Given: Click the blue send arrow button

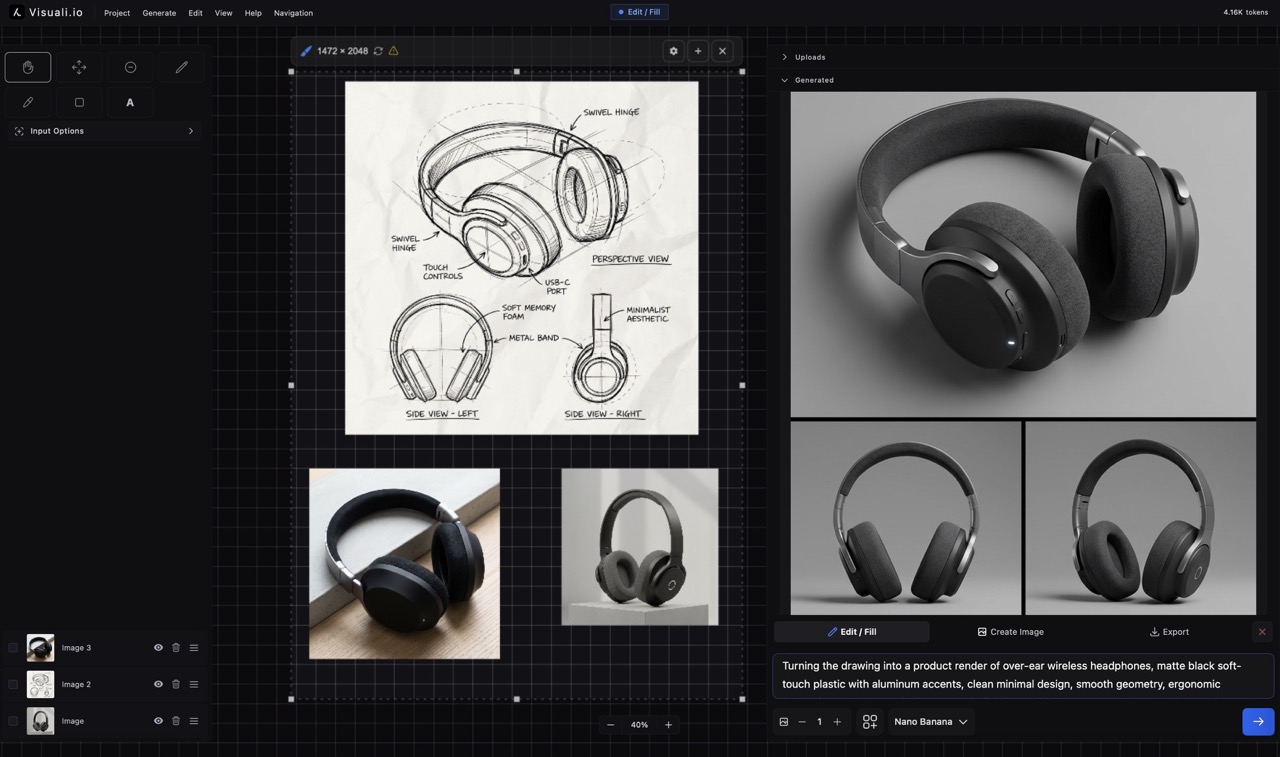Looking at the screenshot, I should [x=1258, y=721].
